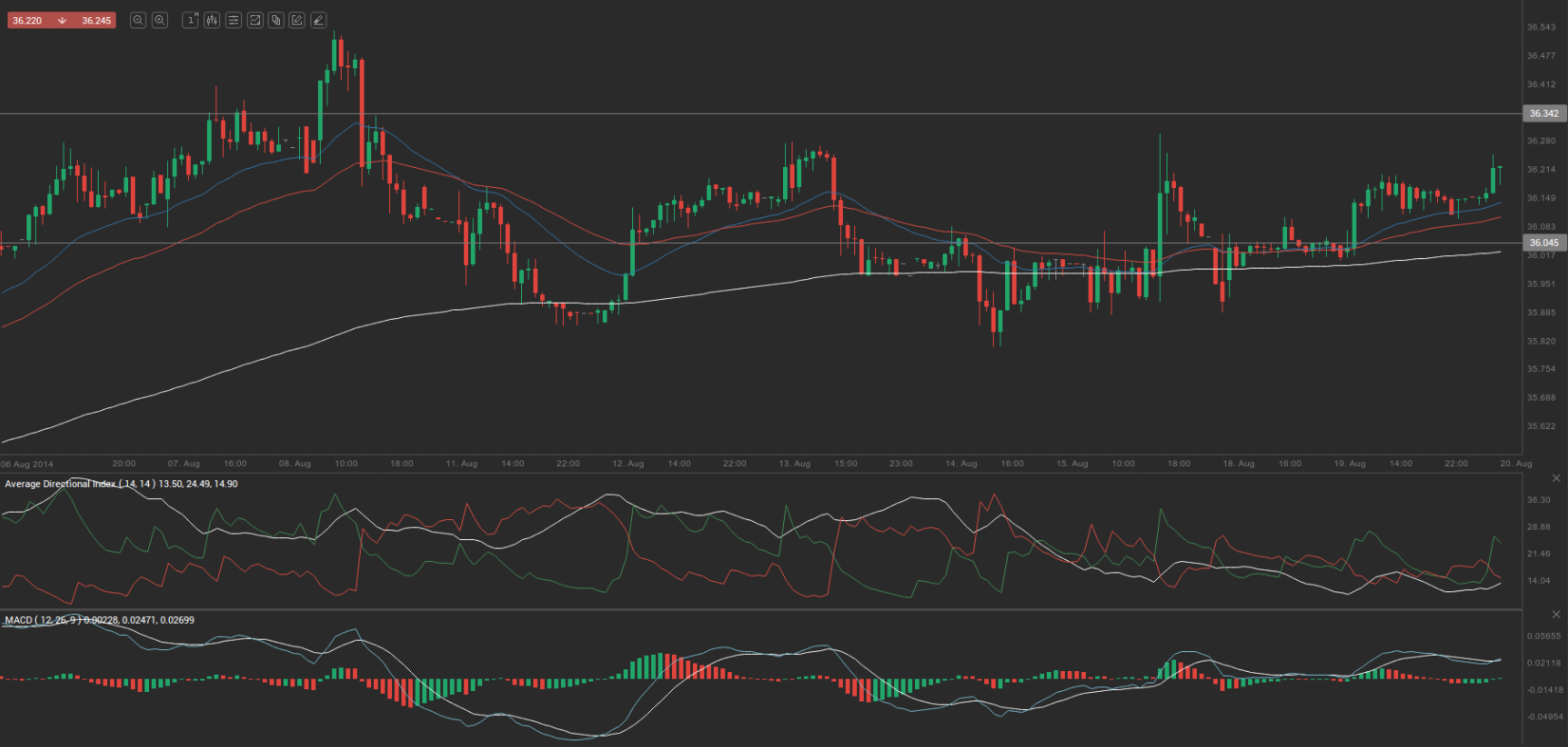The image size is (1568, 747).
Task: Click the 36.543 label on price axis
Action: 1540,28
